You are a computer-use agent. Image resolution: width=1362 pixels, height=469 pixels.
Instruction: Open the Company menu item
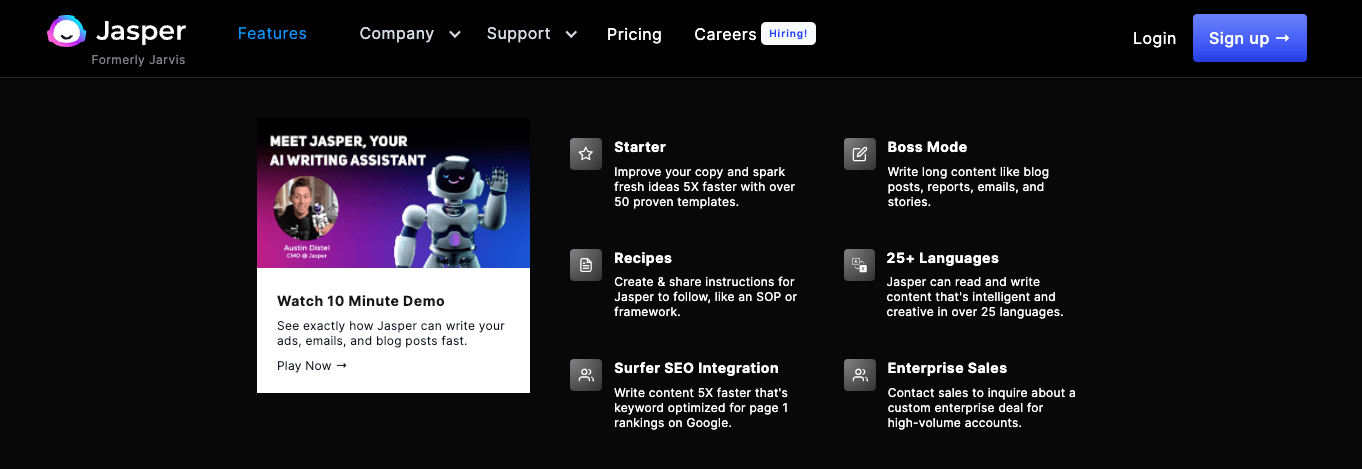[x=397, y=34]
